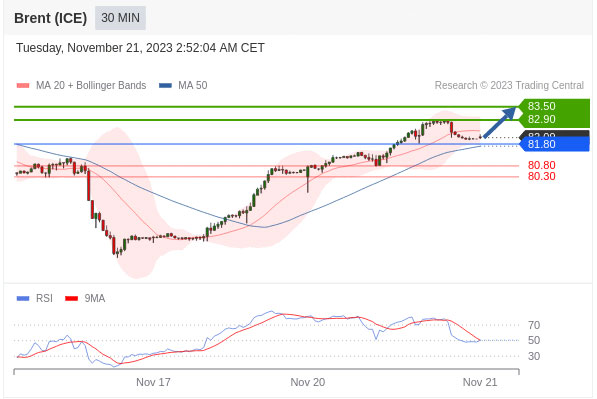Open the Research © 2023 Trading Central credit
The image size is (597, 399).
pos(509,85)
